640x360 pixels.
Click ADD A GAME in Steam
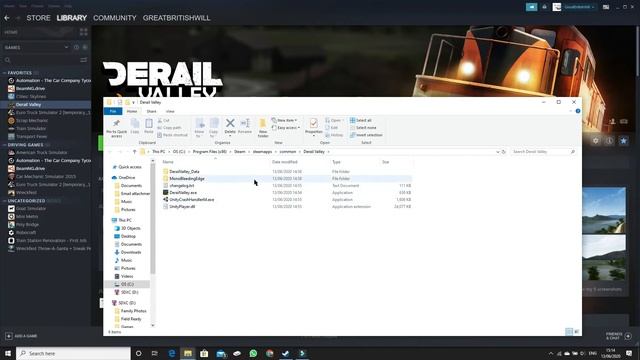point(21,336)
